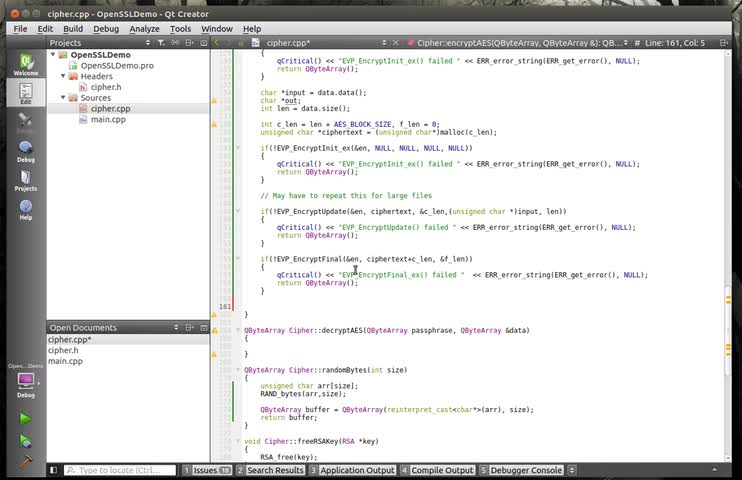Close the cipher.cpp editor document
742x480 pixels.
pyautogui.click(x=396, y=43)
